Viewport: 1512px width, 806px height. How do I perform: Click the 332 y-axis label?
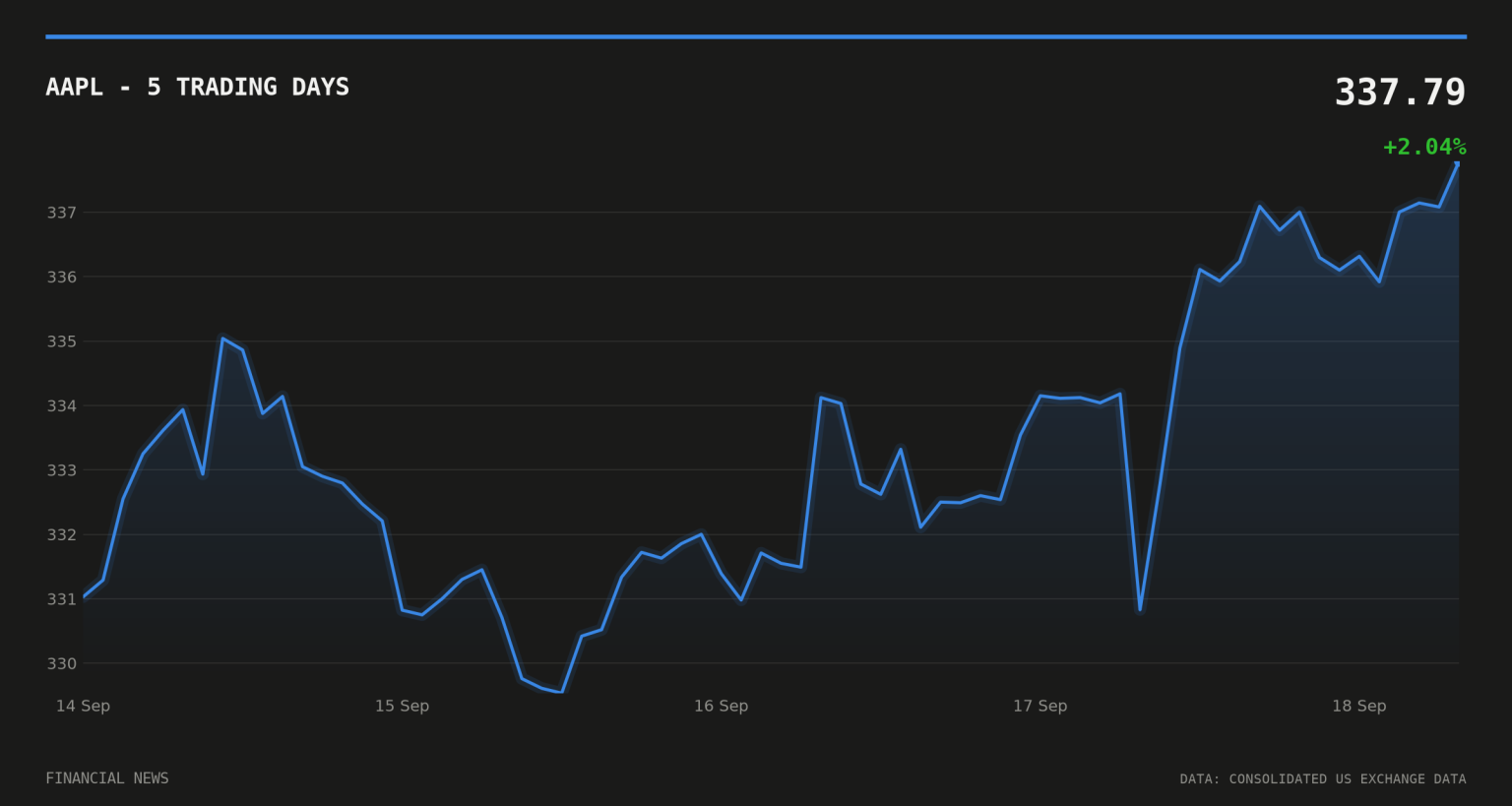coord(62,534)
